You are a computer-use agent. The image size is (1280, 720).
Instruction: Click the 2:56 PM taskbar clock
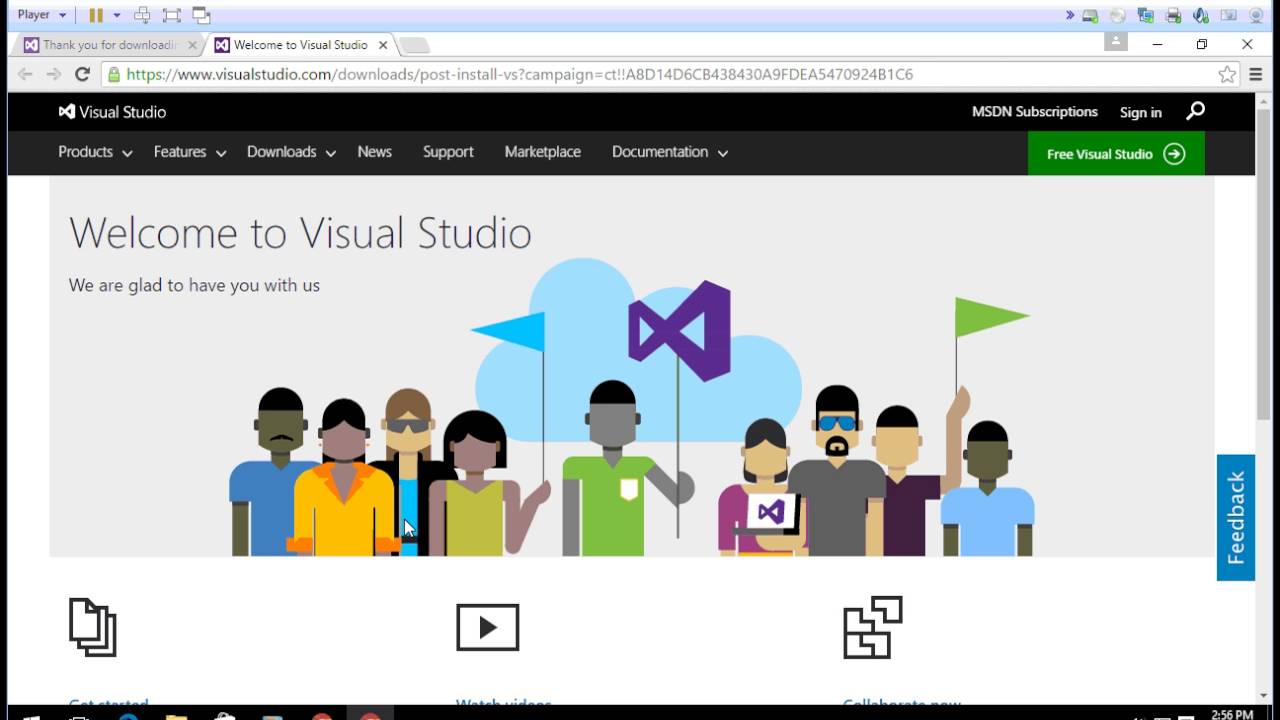(x=1231, y=714)
